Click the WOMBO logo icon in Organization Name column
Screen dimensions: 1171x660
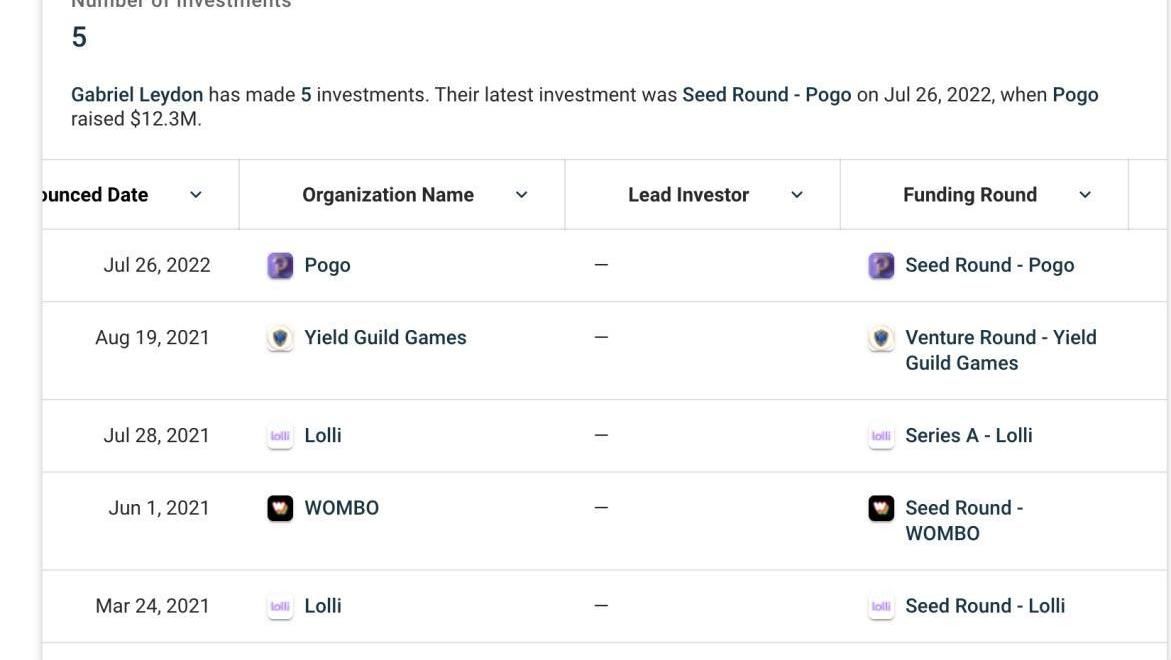[x=280, y=508]
